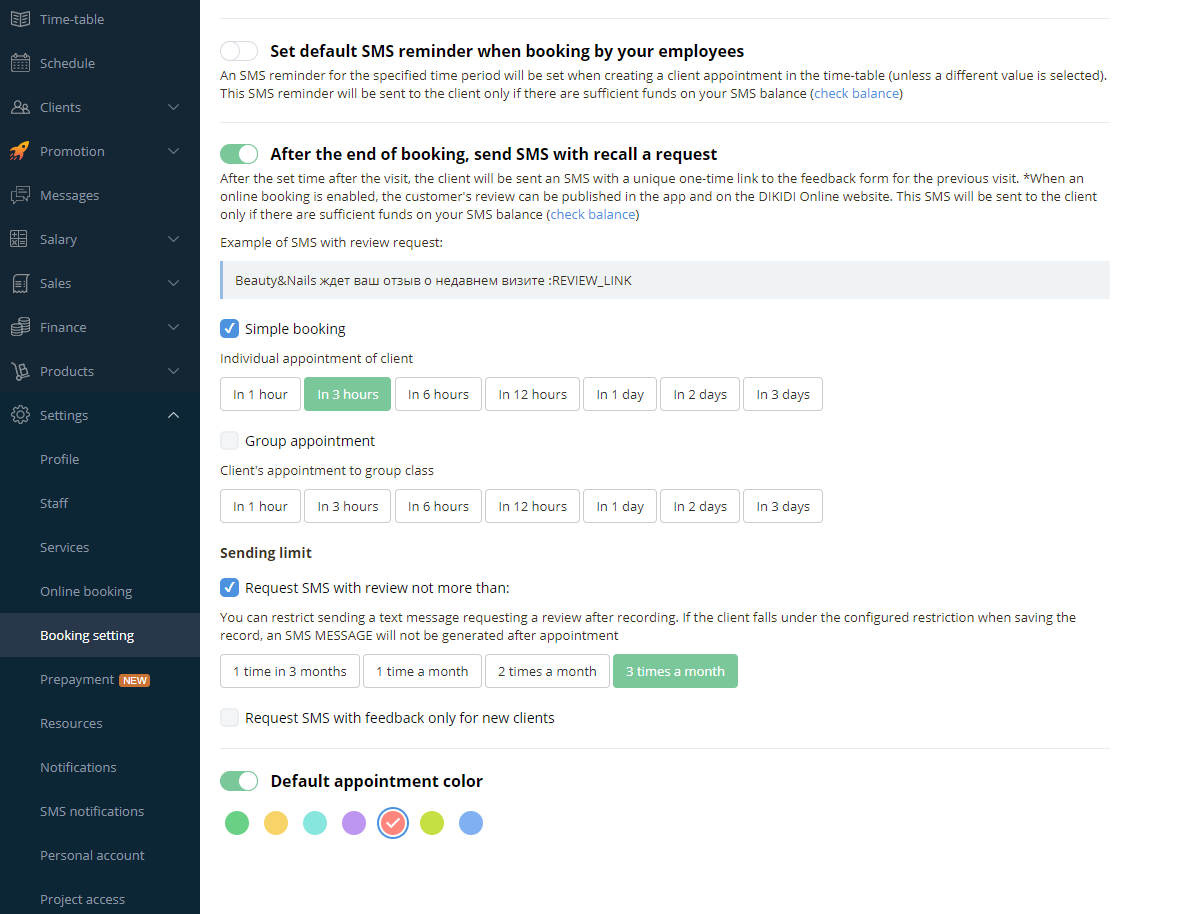Select the Promotion rocket icon
The width and height of the screenshot is (1191, 914).
[x=21, y=151]
